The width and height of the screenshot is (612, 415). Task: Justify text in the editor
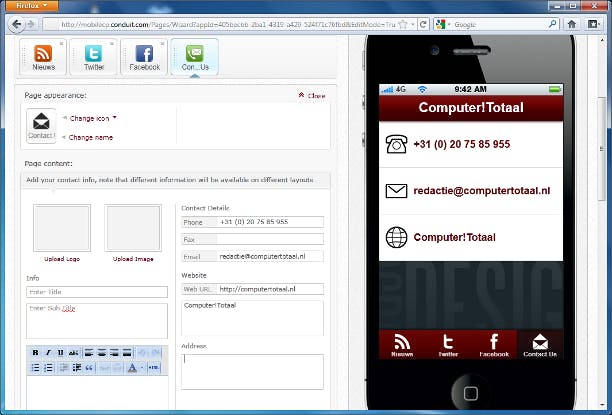(x=127, y=353)
